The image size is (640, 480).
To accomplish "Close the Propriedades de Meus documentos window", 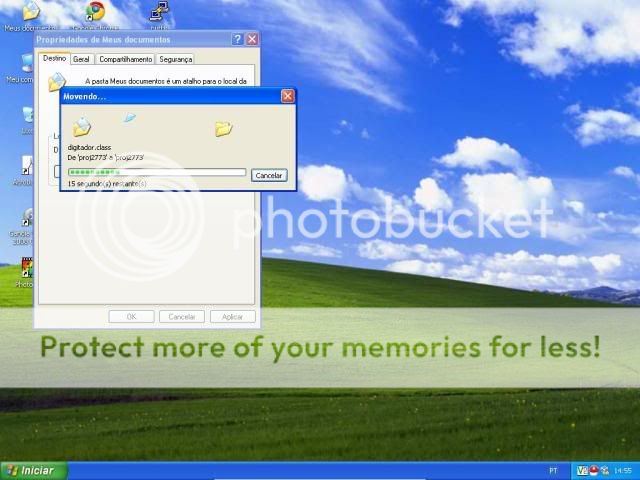I will (252, 40).
